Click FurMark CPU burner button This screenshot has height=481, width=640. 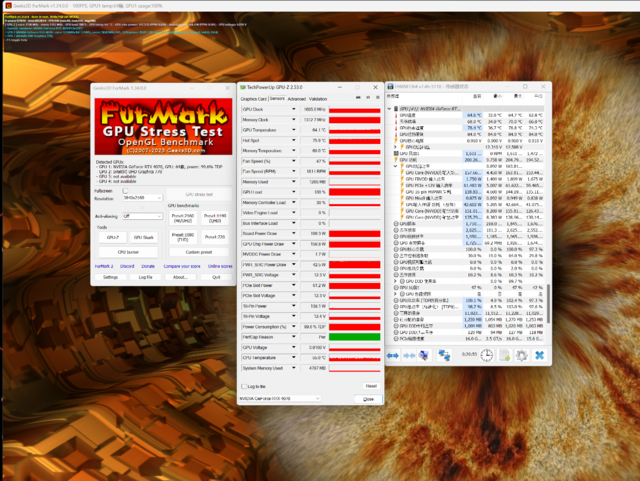click(128, 252)
